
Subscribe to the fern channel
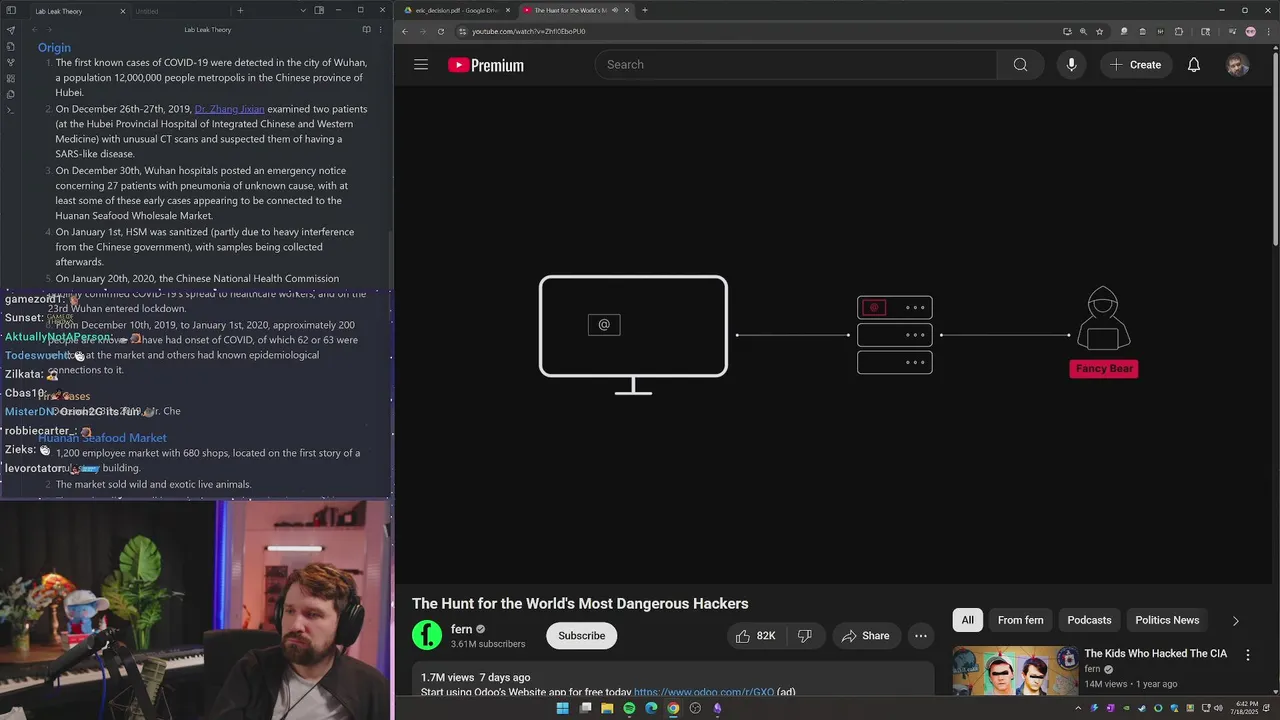point(581,636)
